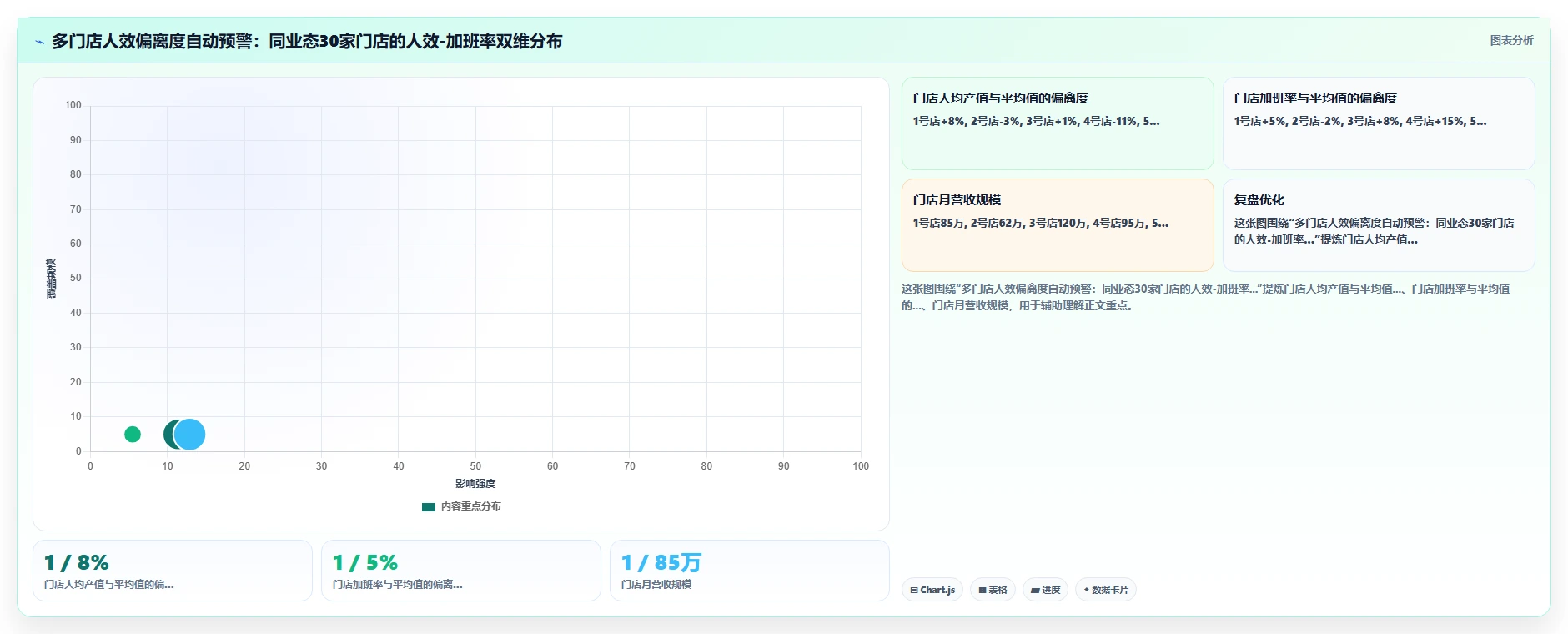Click the x-axis tick label 50
The height and width of the screenshot is (634, 1568).
coord(475,466)
